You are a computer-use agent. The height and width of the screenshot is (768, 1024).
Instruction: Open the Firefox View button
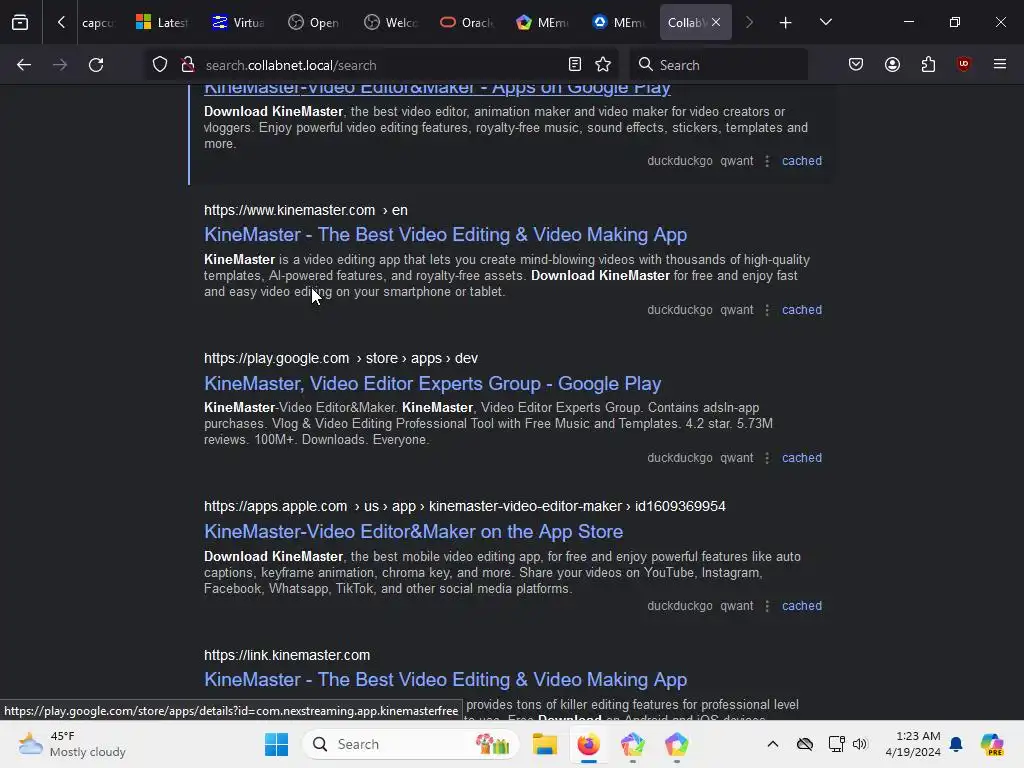click(20, 22)
